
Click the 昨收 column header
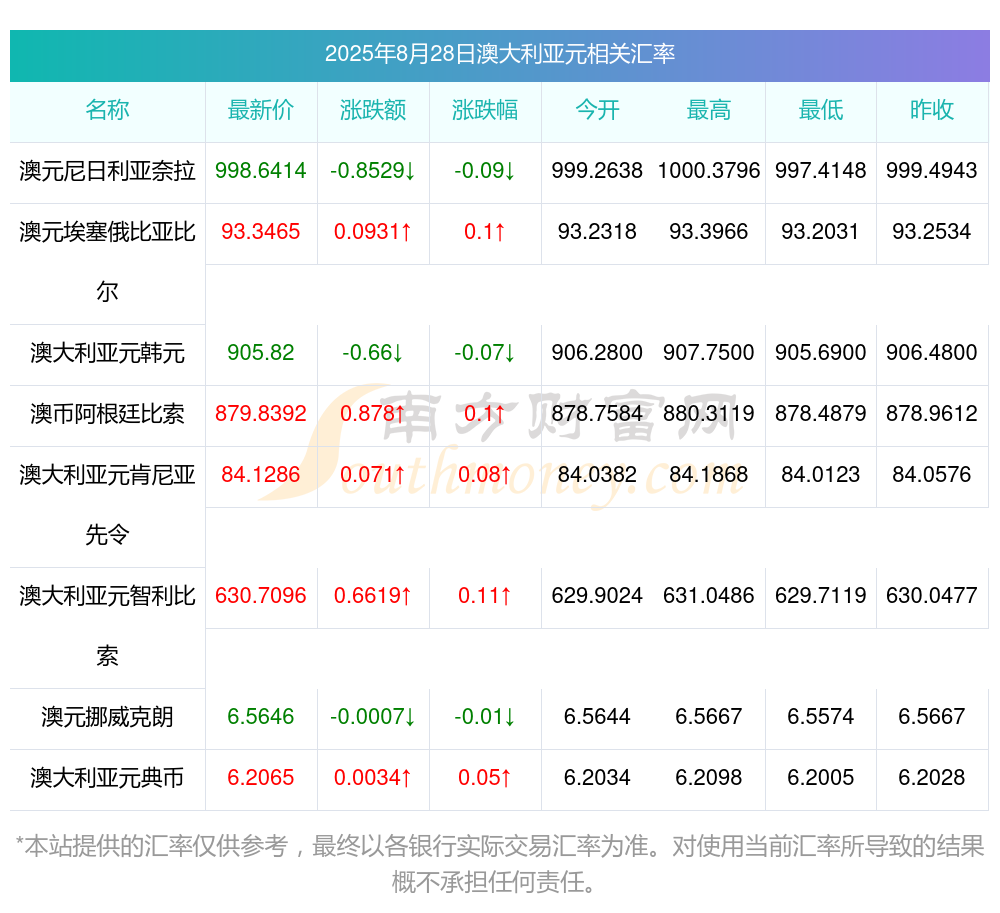pos(932,110)
